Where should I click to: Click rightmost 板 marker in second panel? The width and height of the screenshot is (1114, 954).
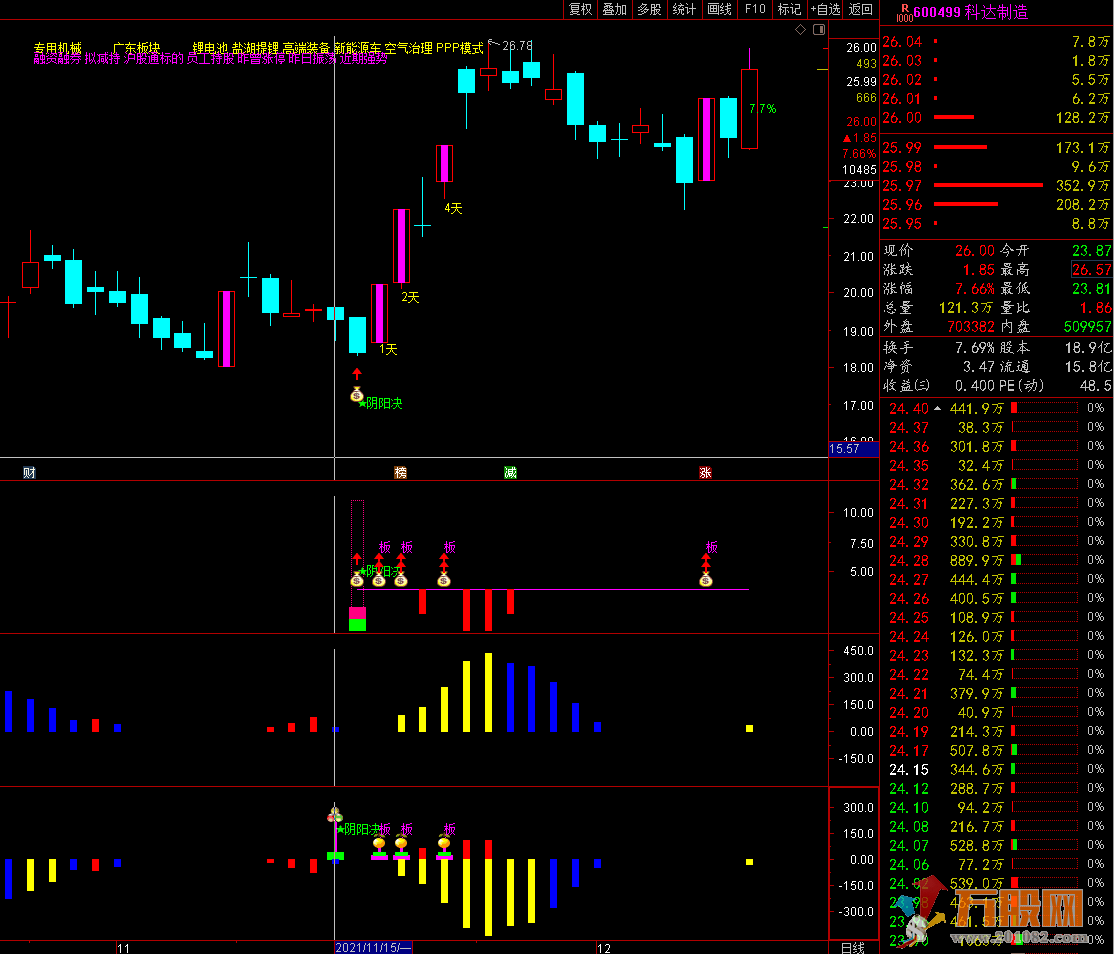[711, 547]
